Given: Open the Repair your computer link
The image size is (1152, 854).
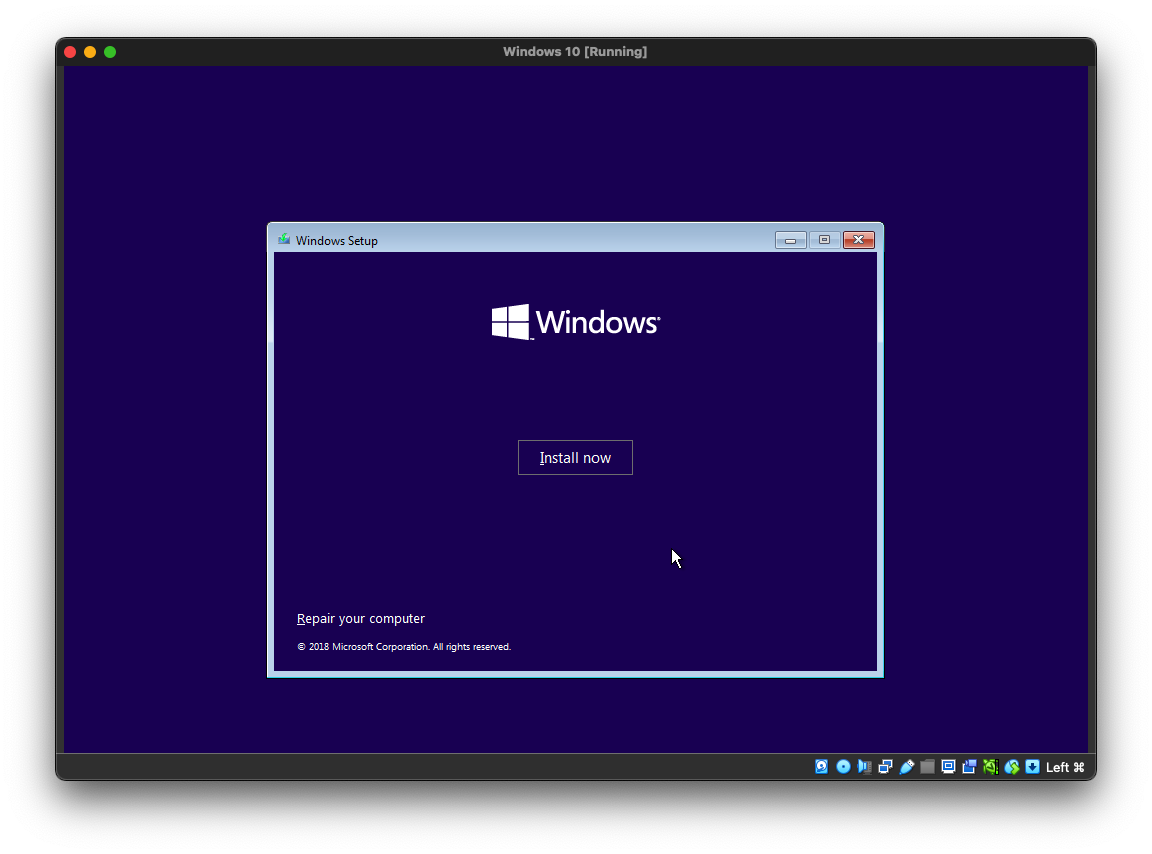Looking at the screenshot, I should (x=361, y=619).
